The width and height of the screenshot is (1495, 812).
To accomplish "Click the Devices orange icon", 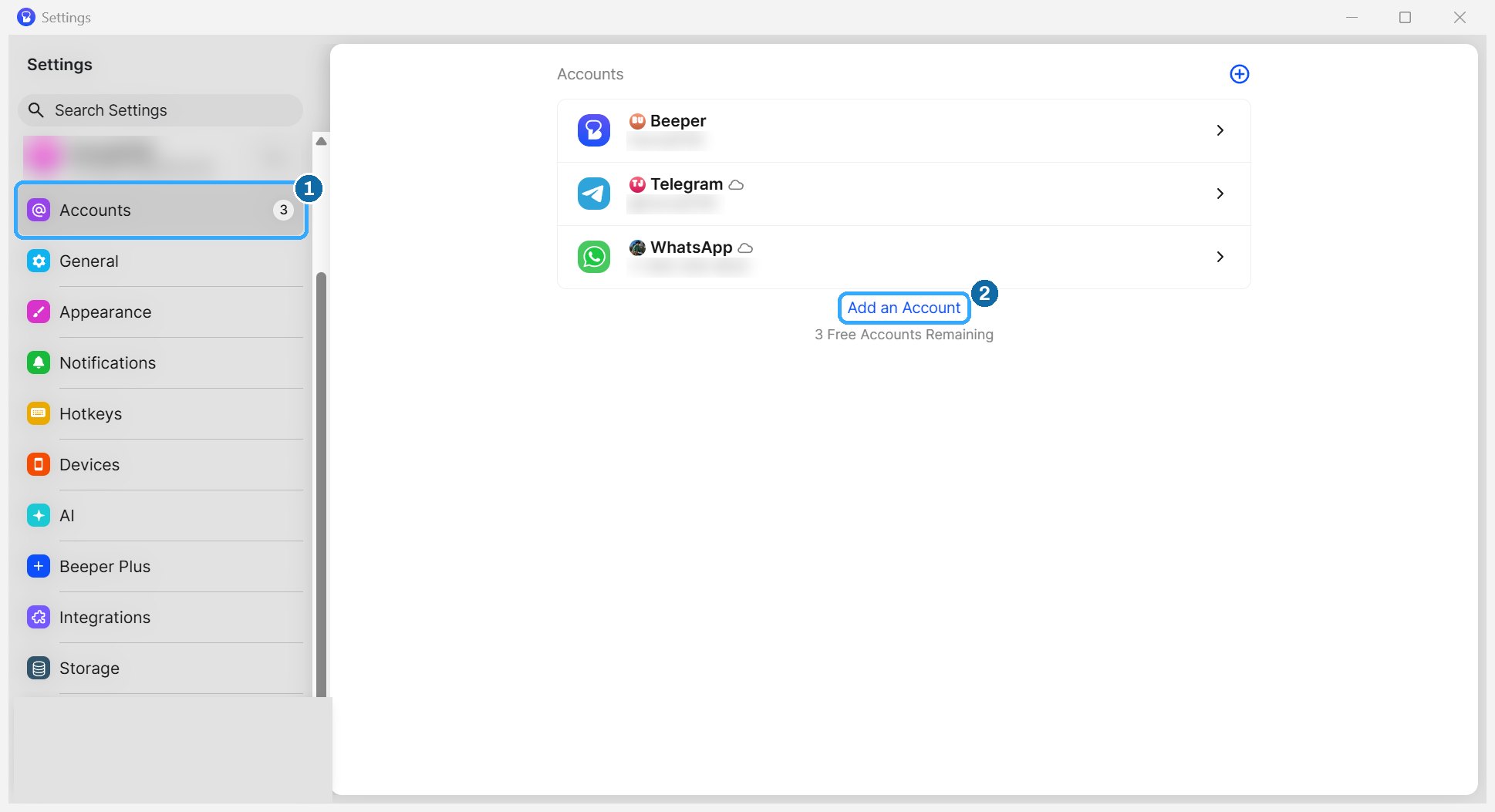I will click(39, 464).
